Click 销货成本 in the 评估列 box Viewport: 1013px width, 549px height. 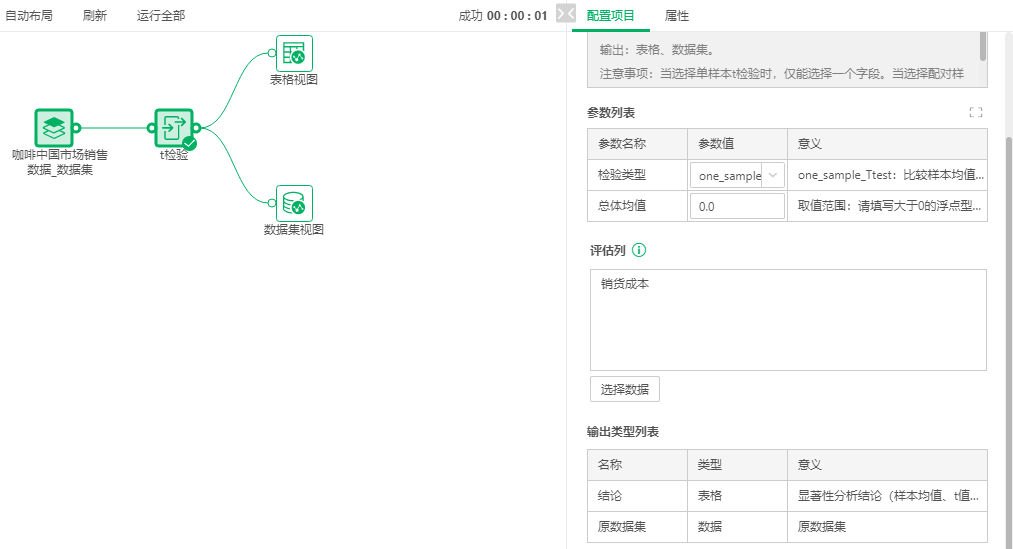click(x=625, y=284)
